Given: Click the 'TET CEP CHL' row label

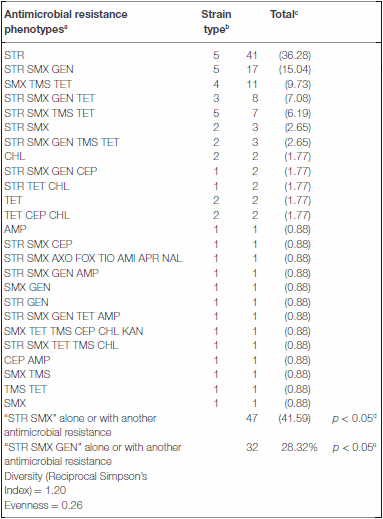Looking at the screenshot, I should point(37,215).
